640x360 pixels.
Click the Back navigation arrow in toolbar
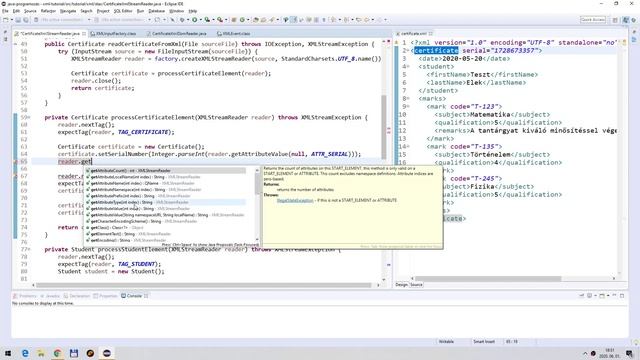click(367, 20)
